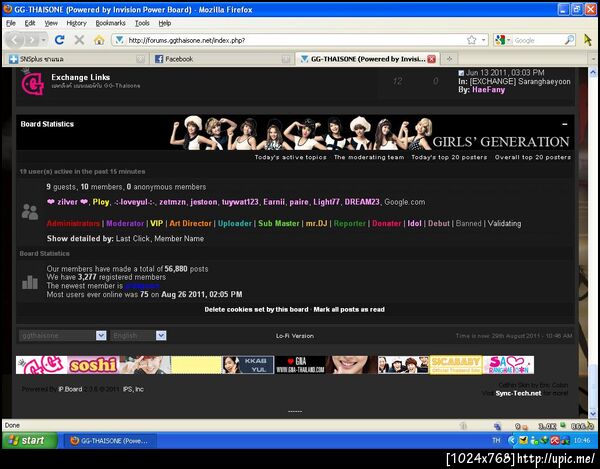Open the File menu

11,23
